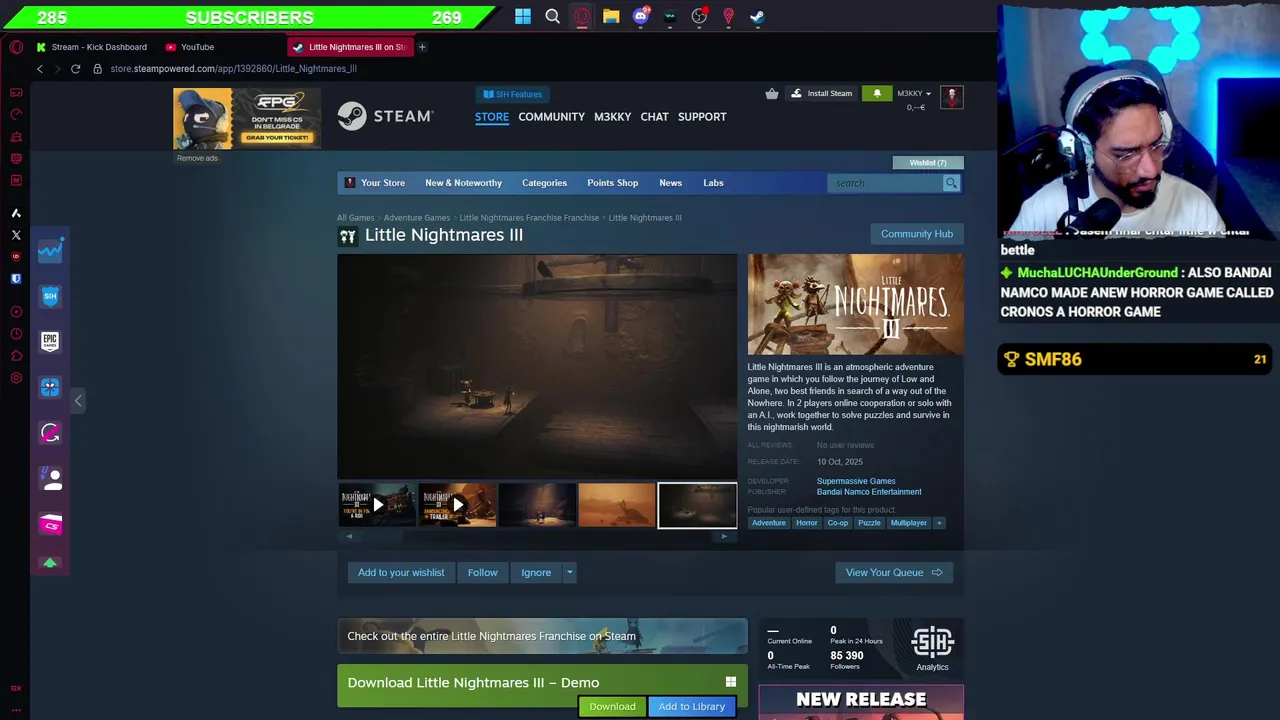1280x720 pixels.
Task: Click the Horror tag
Action: tap(807, 523)
